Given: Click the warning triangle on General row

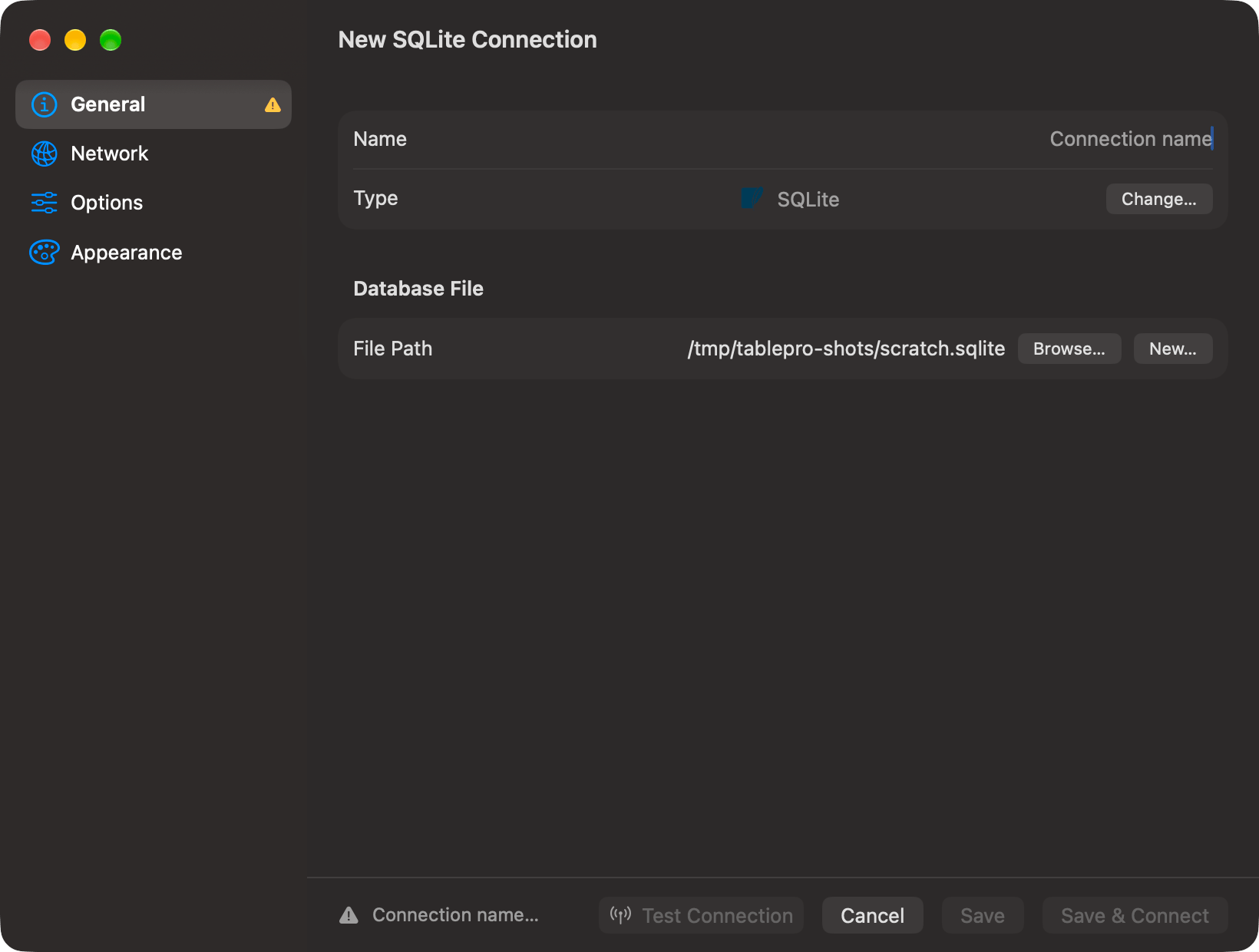Looking at the screenshot, I should 273,104.
